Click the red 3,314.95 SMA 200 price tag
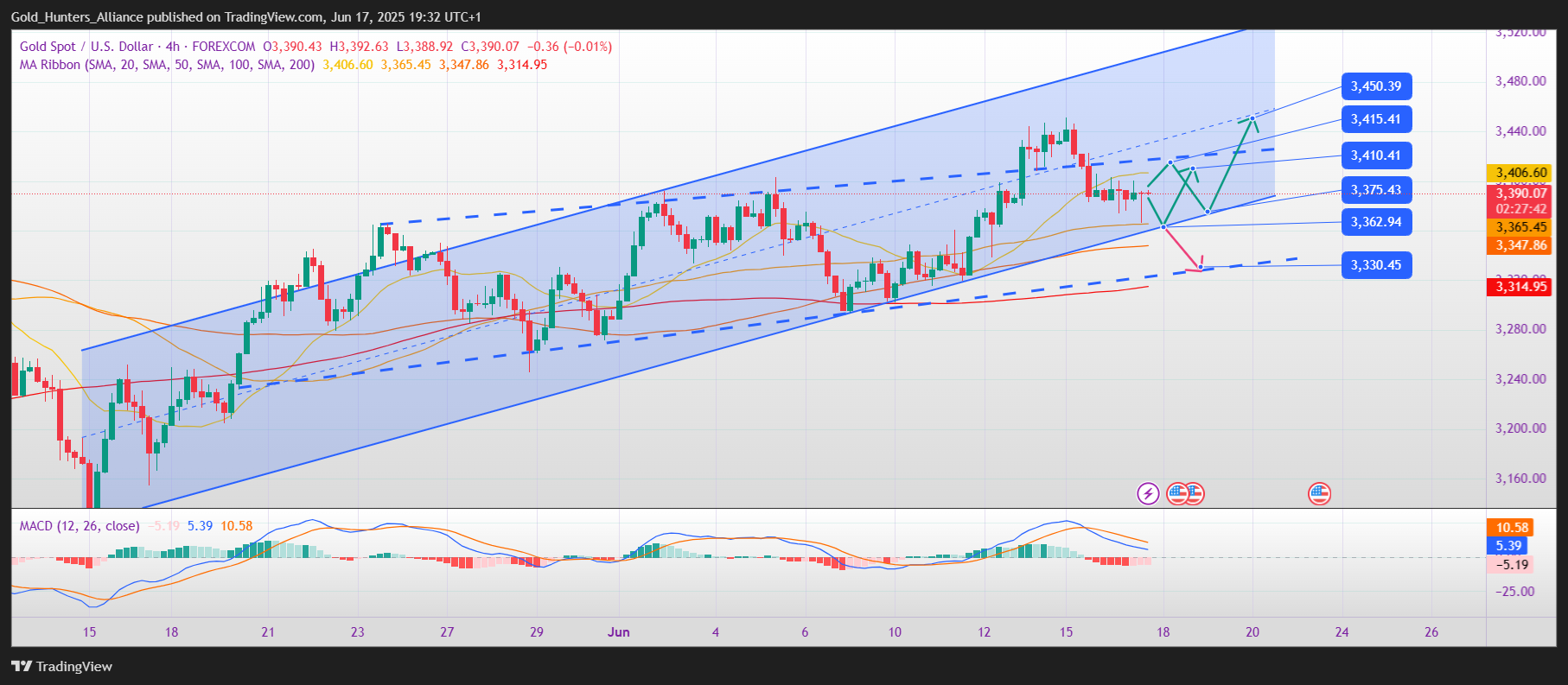The image size is (1568, 685). pos(1519,287)
